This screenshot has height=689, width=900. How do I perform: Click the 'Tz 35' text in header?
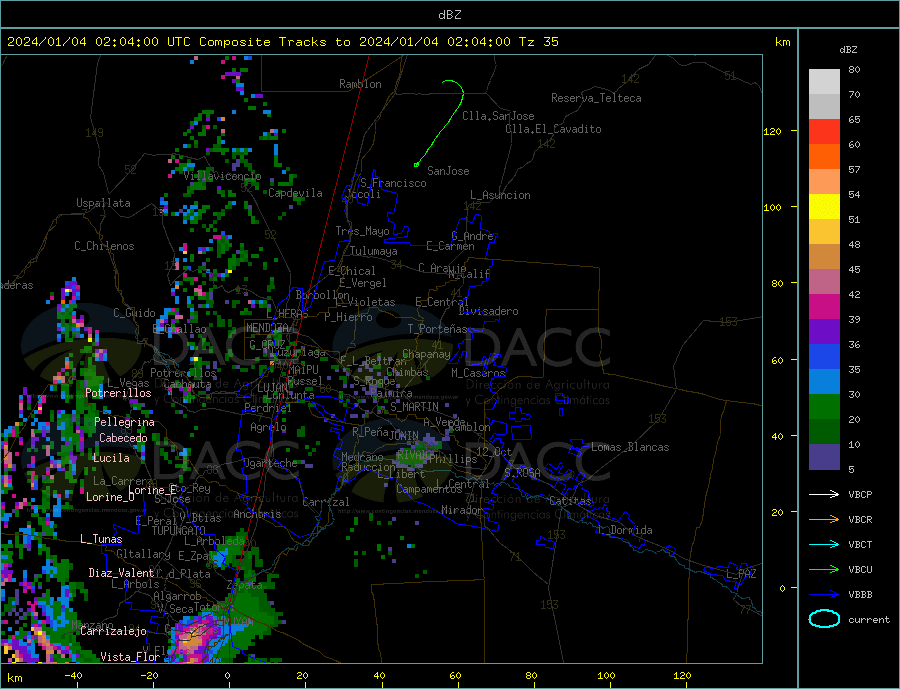538,42
